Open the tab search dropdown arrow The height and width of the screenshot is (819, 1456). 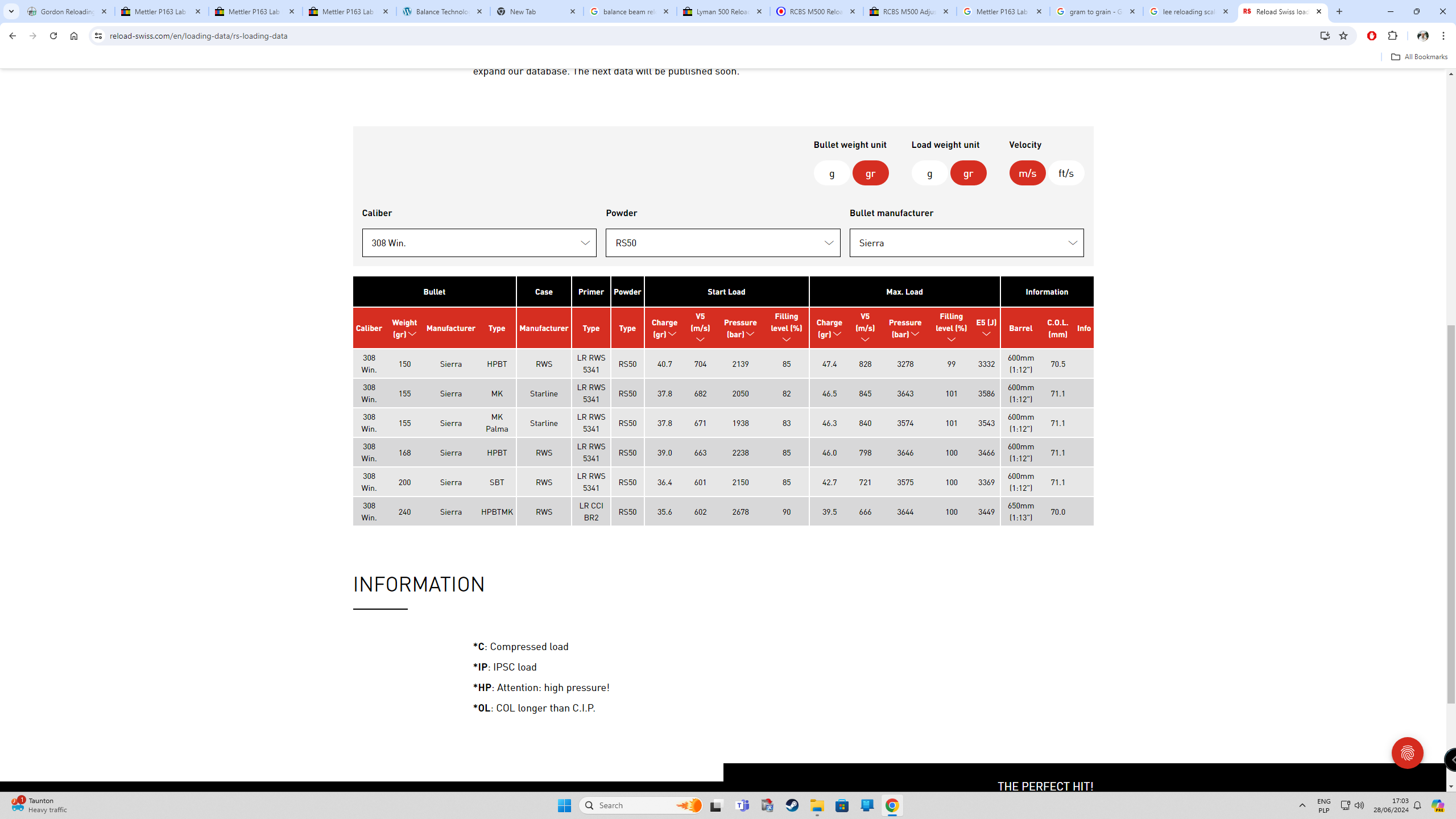(x=11, y=11)
